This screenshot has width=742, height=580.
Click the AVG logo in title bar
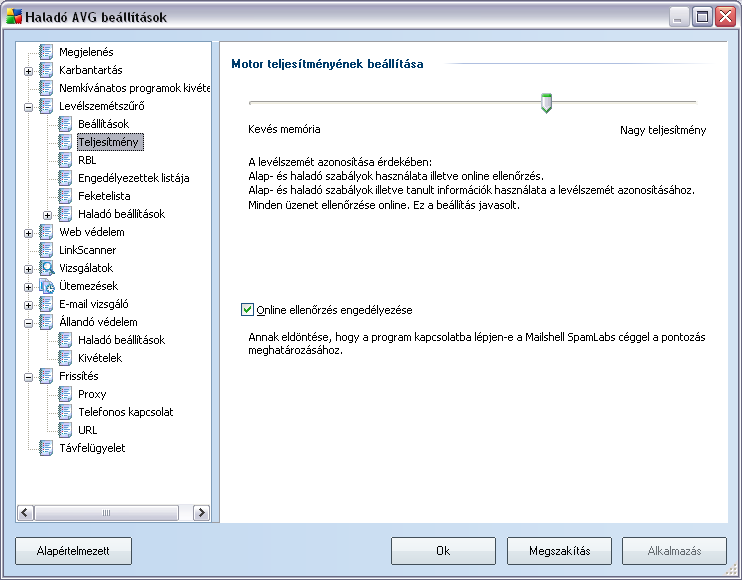14,17
